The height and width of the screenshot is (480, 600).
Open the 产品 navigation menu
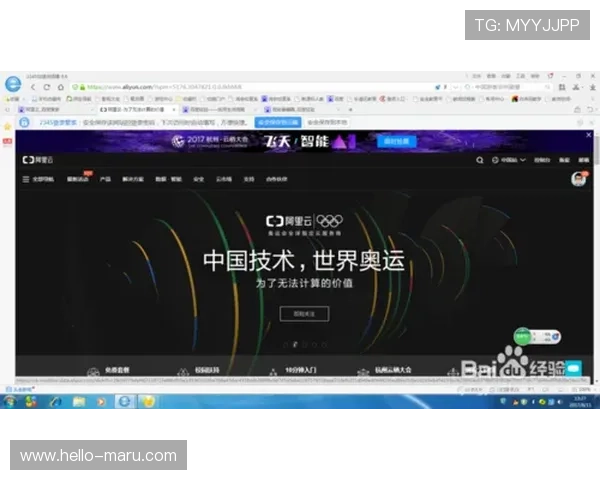(x=105, y=179)
